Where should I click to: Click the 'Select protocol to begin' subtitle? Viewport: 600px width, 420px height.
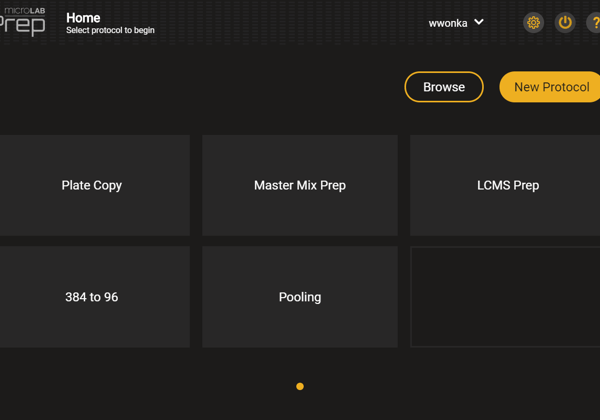click(x=110, y=30)
